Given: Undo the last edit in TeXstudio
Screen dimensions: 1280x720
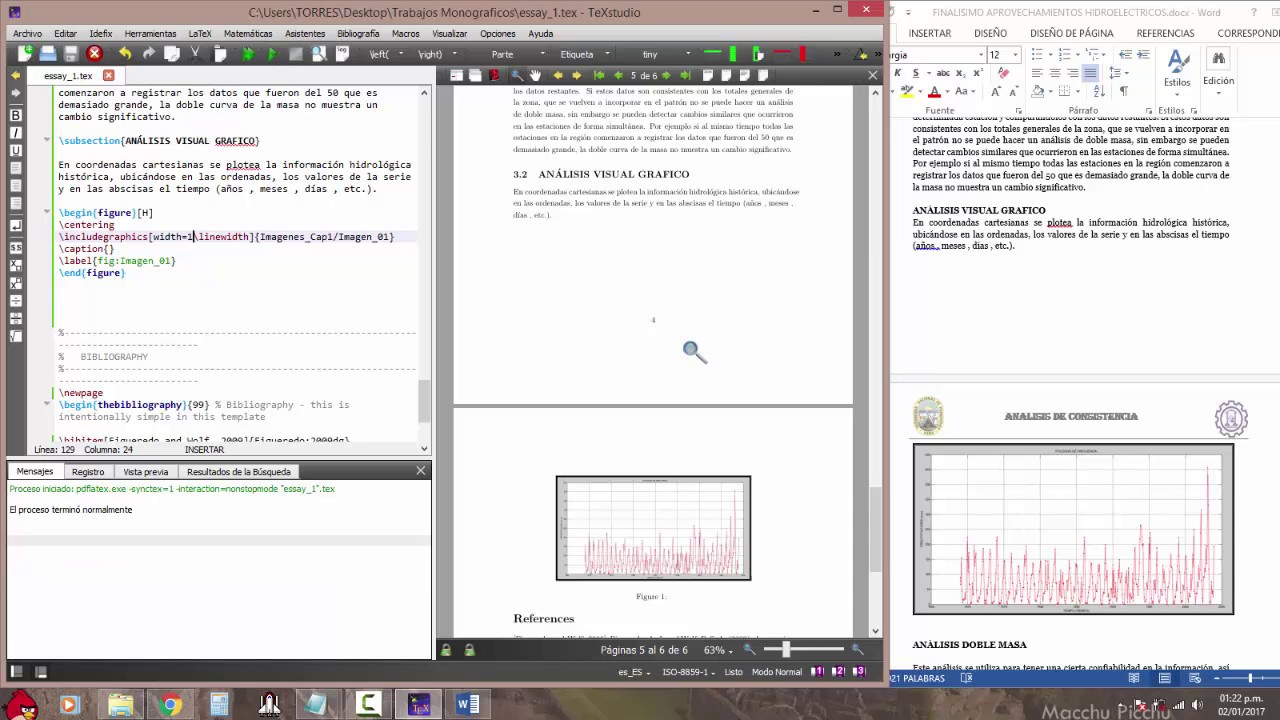Looking at the screenshot, I should tap(125, 54).
